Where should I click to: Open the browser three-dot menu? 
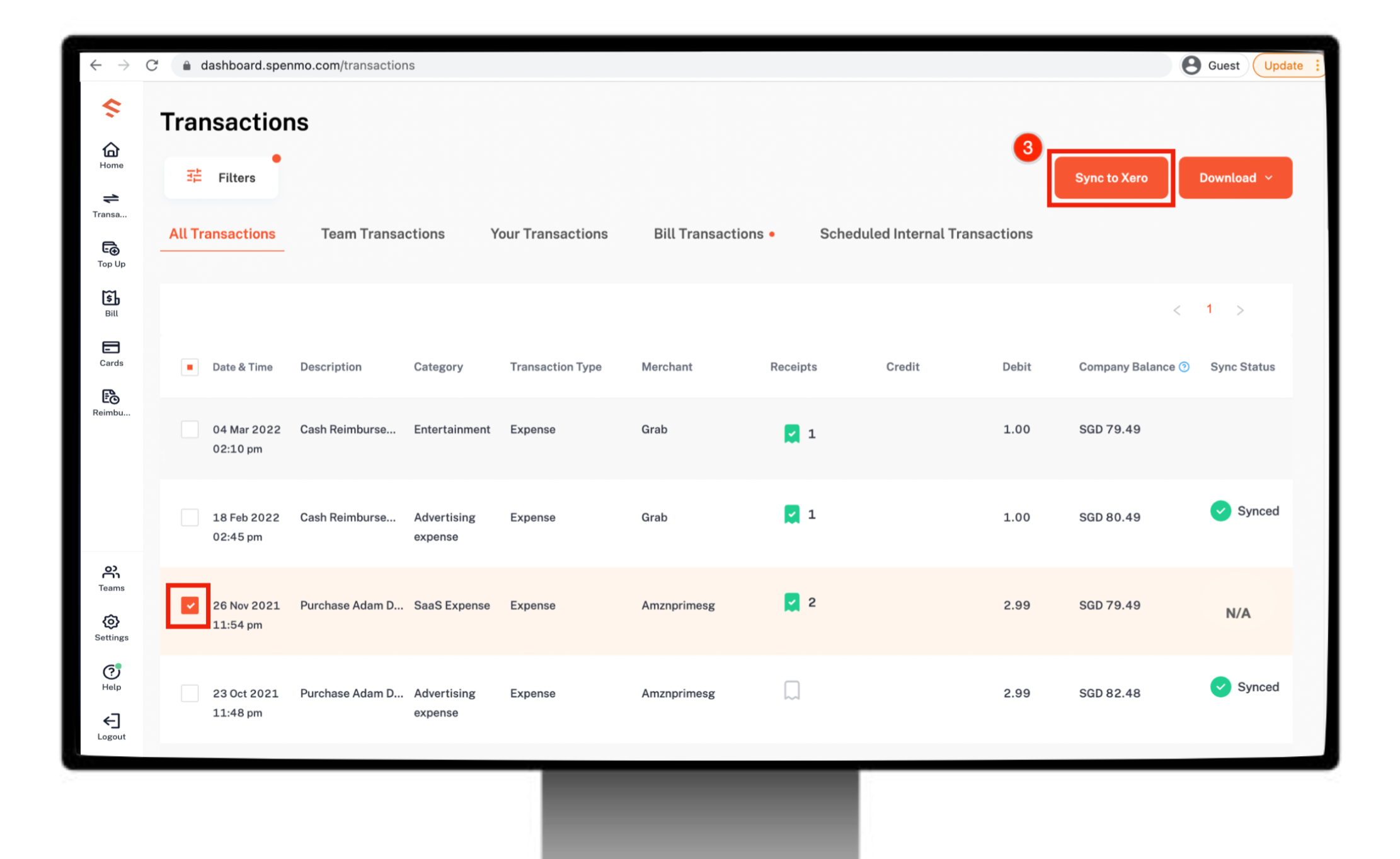click(x=1317, y=65)
